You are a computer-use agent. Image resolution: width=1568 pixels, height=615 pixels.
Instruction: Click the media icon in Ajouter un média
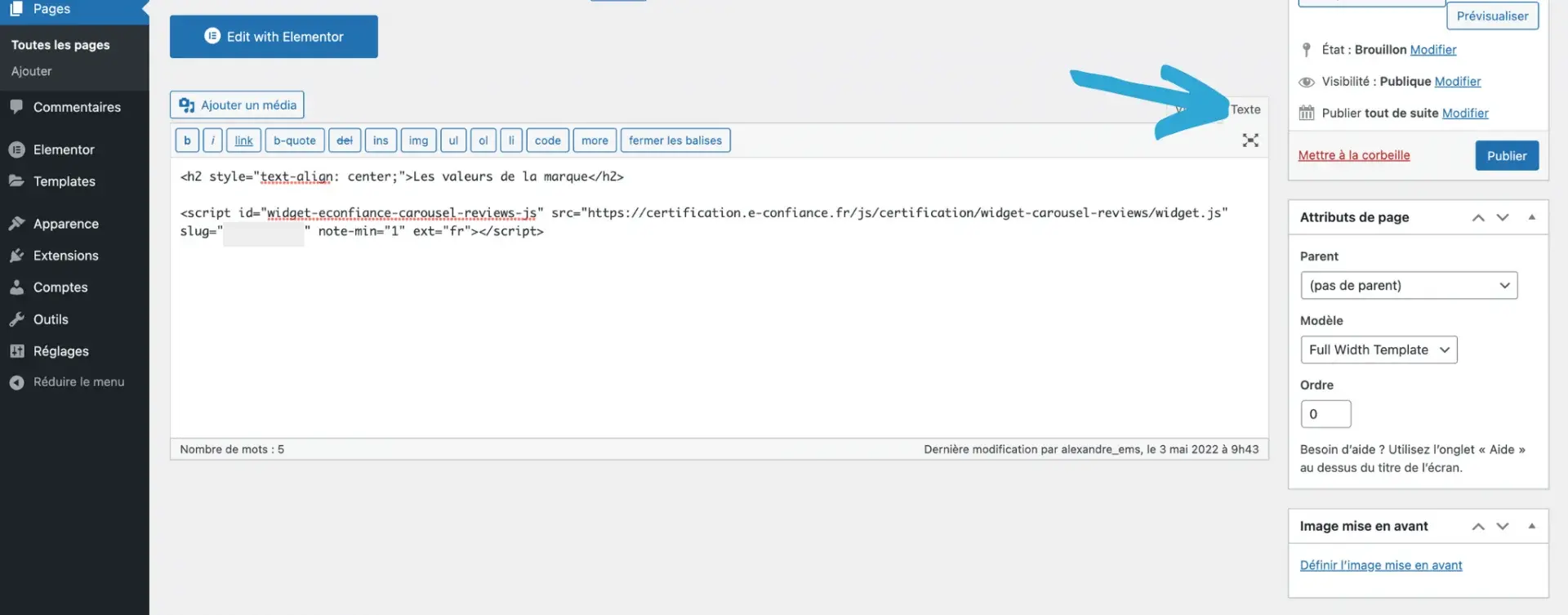coord(187,105)
